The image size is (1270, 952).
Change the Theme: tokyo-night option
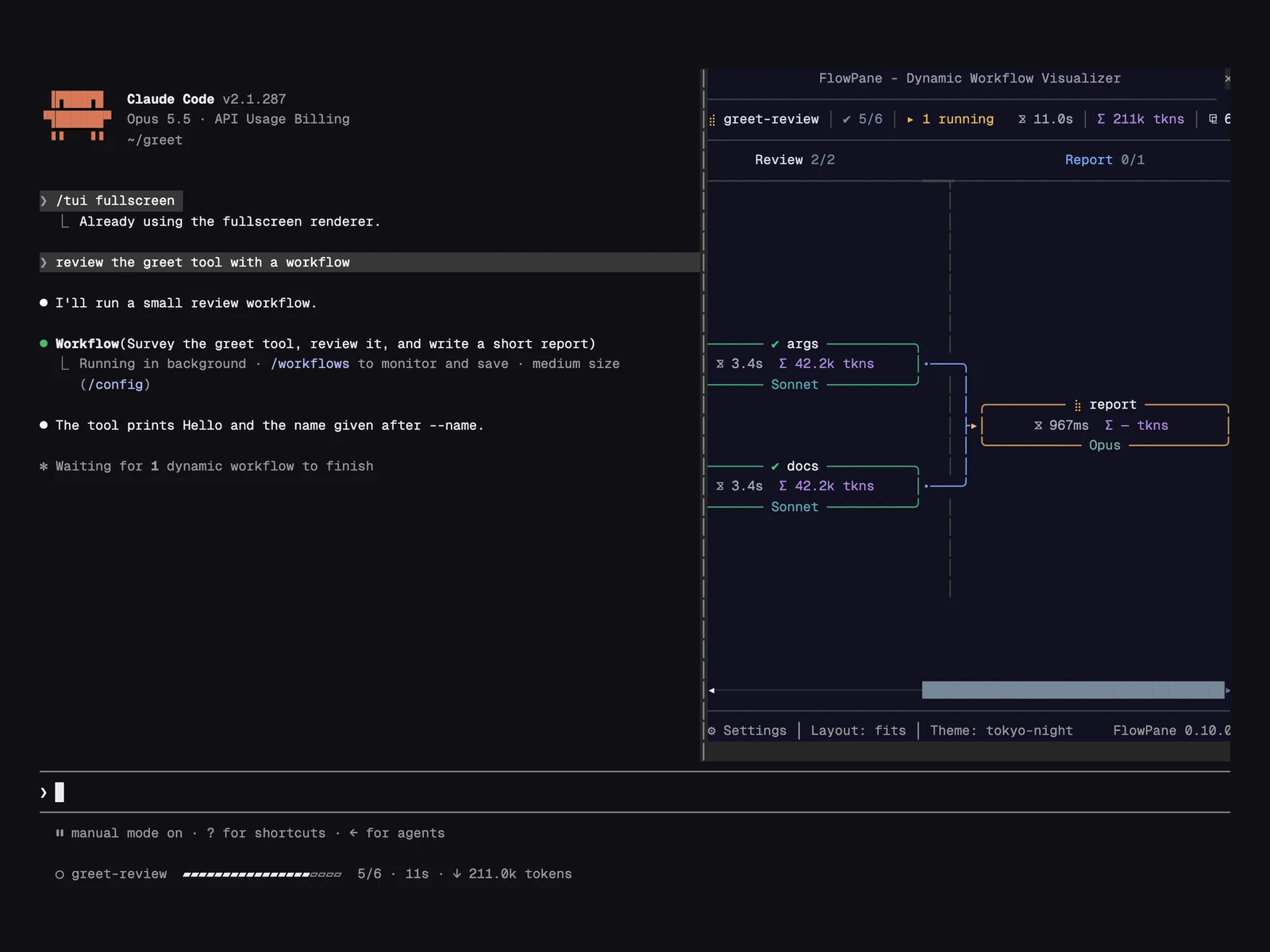click(1001, 731)
